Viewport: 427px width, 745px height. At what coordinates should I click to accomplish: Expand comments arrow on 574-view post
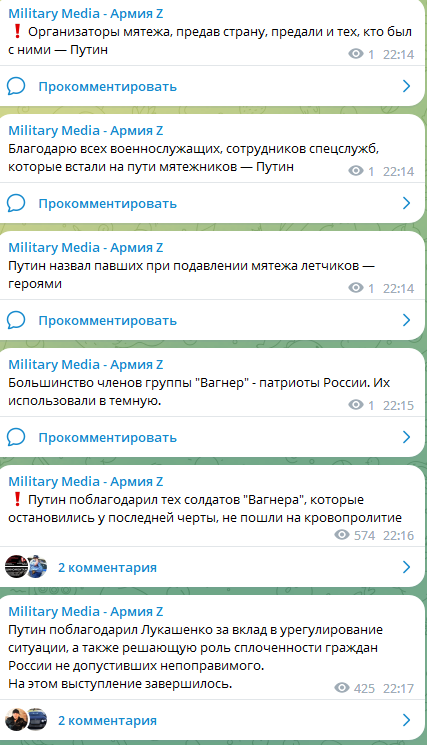(407, 567)
